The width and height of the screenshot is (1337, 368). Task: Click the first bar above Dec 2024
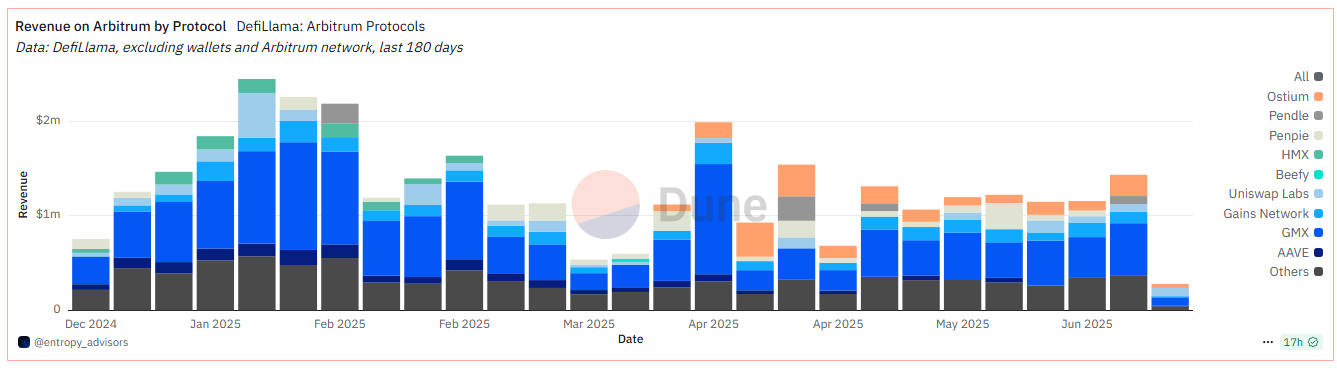coord(91,275)
